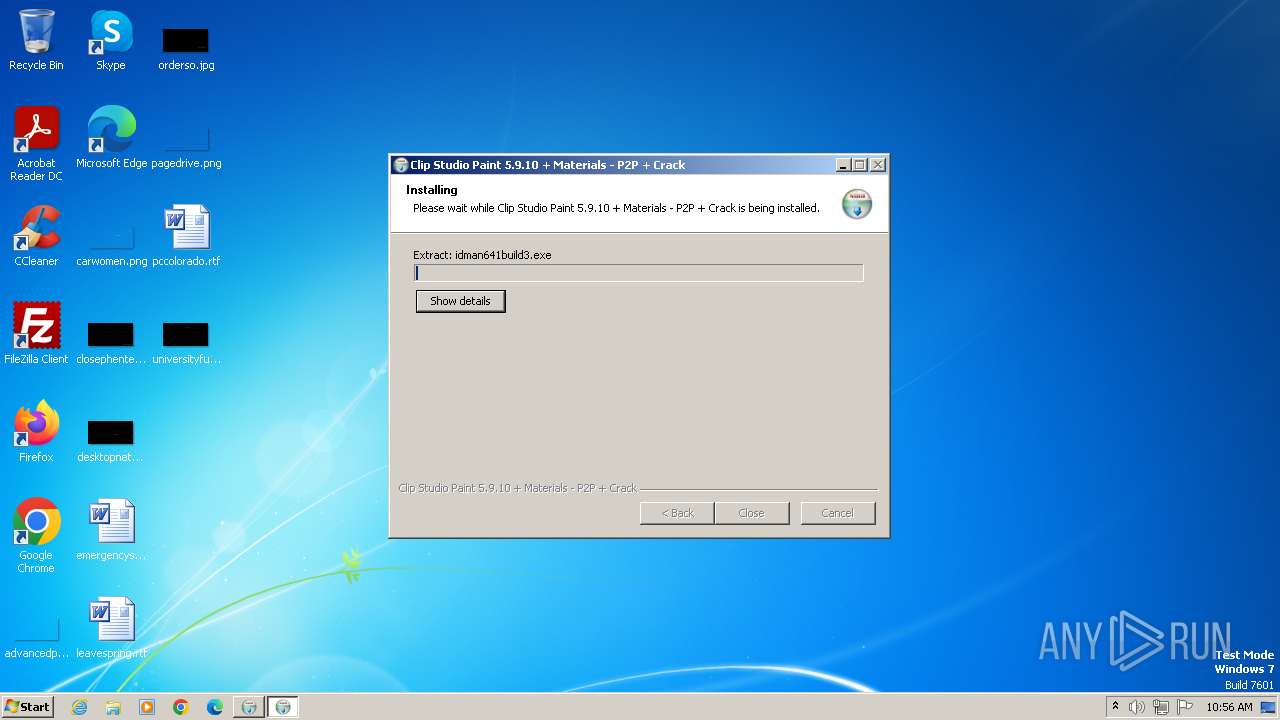Viewport: 1280px width, 720px height.
Task: Minimize the Clip Studio Paint installer window
Action: (843, 165)
